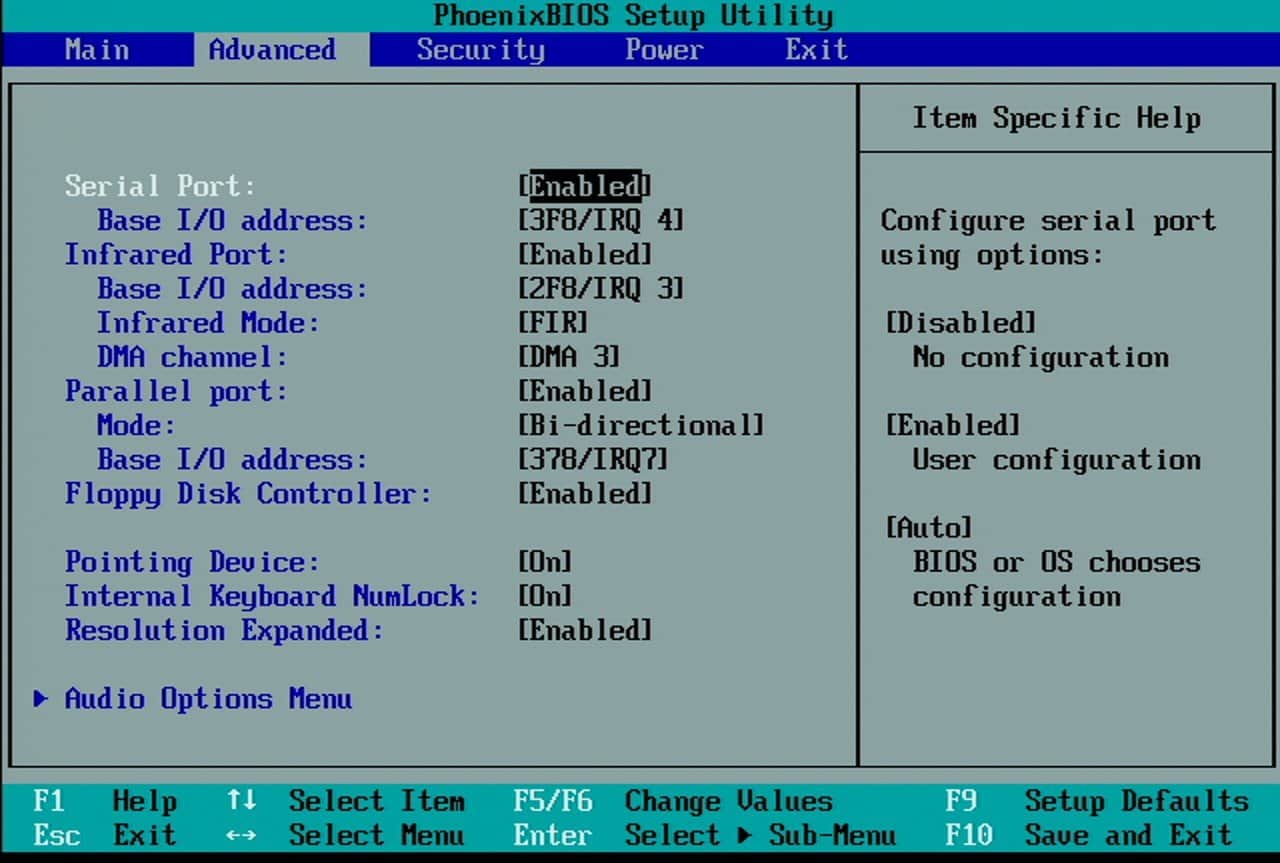Change the 2F8/IRQ 3 infrared address value
1280x863 pixels.
point(601,288)
